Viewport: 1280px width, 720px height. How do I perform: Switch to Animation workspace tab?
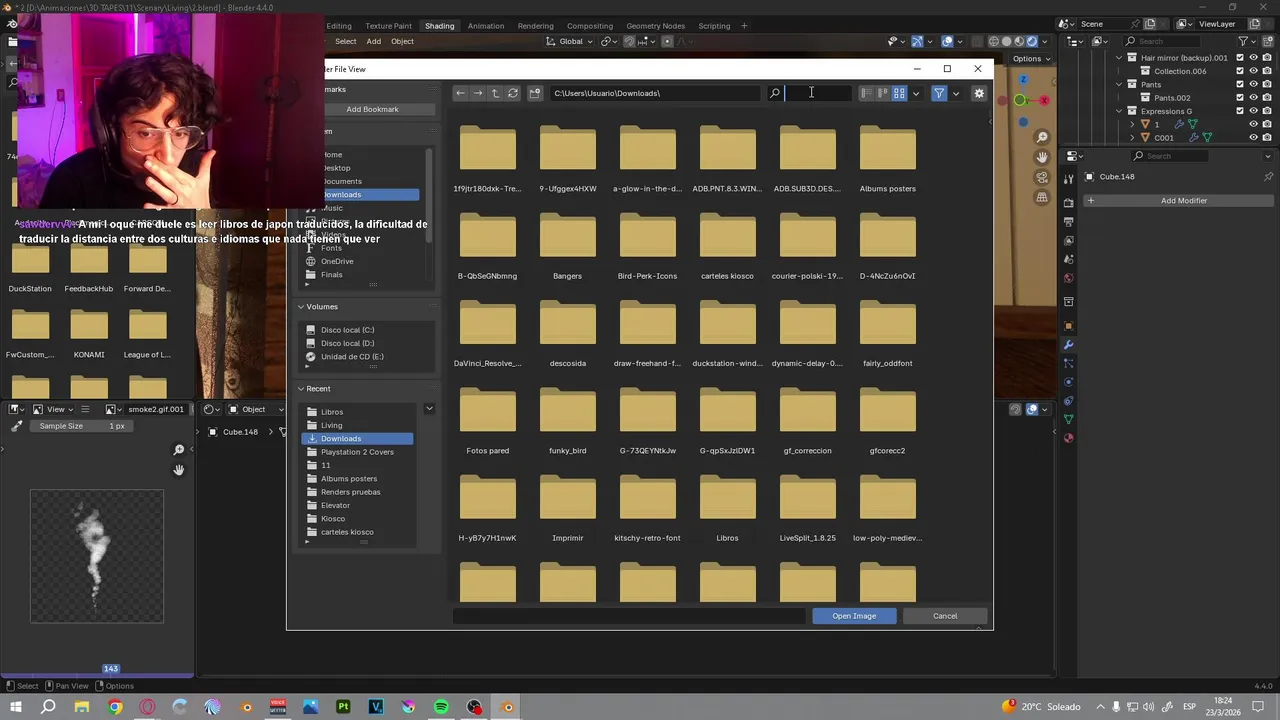[x=486, y=26]
